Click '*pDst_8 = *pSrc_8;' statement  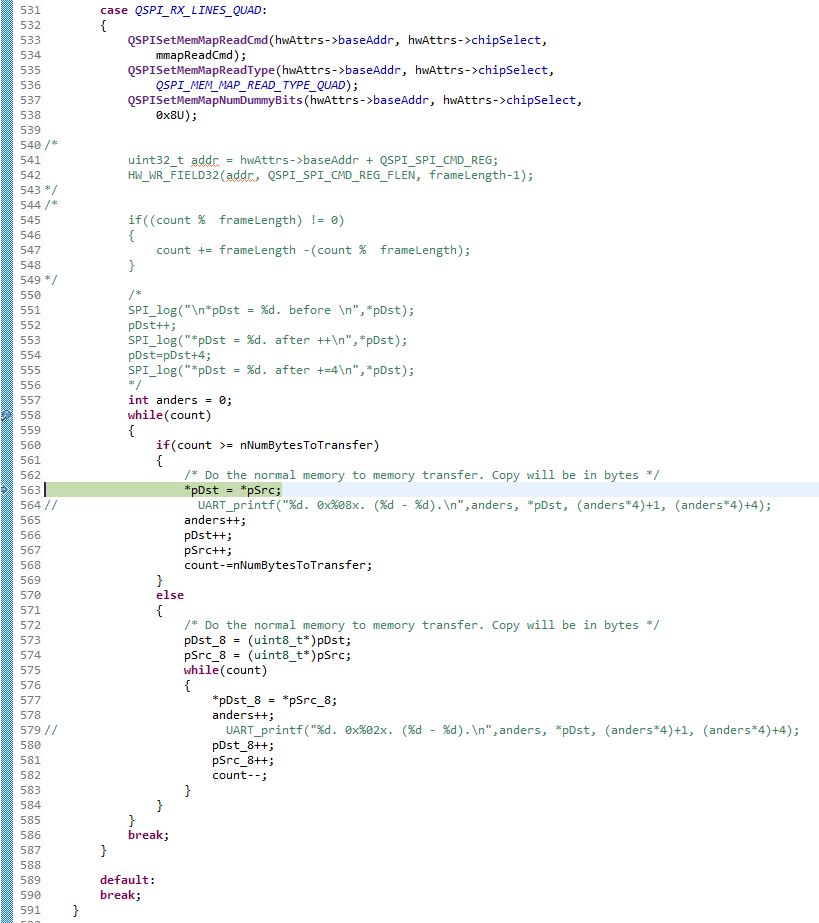pyautogui.click(x=275, y=700)
